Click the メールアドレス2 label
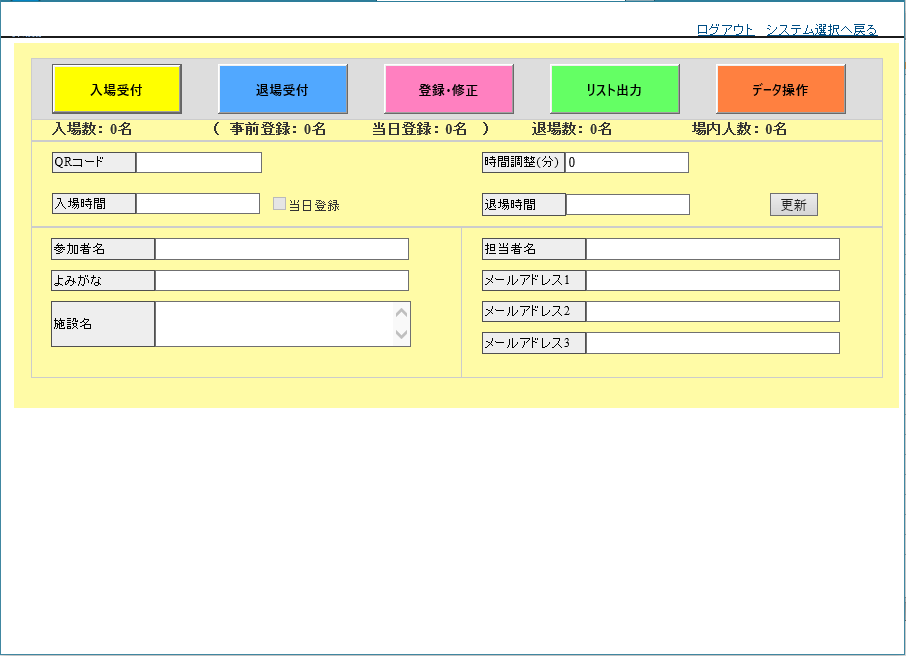Image resolution: width=906 pixels, height=656 pixels. (534, 312)
